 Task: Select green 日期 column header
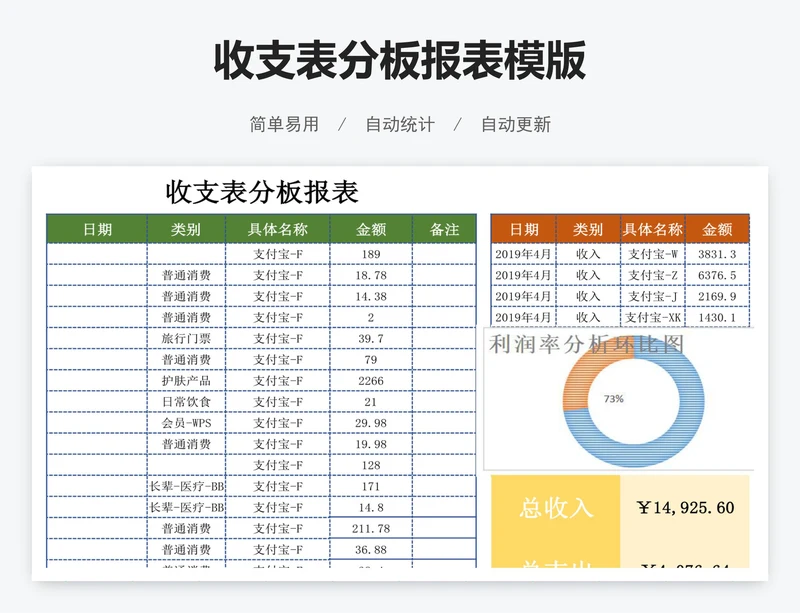(97, 229)
